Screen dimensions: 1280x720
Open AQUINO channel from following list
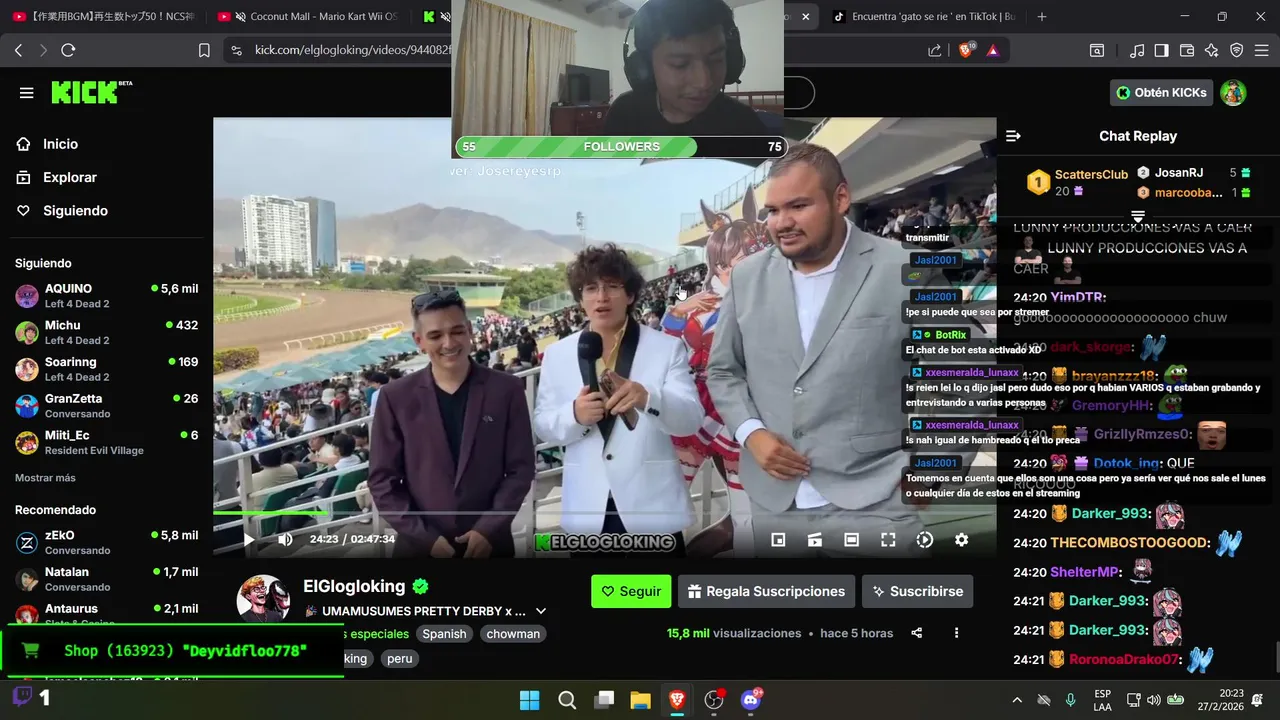click(x=106, y=296)
